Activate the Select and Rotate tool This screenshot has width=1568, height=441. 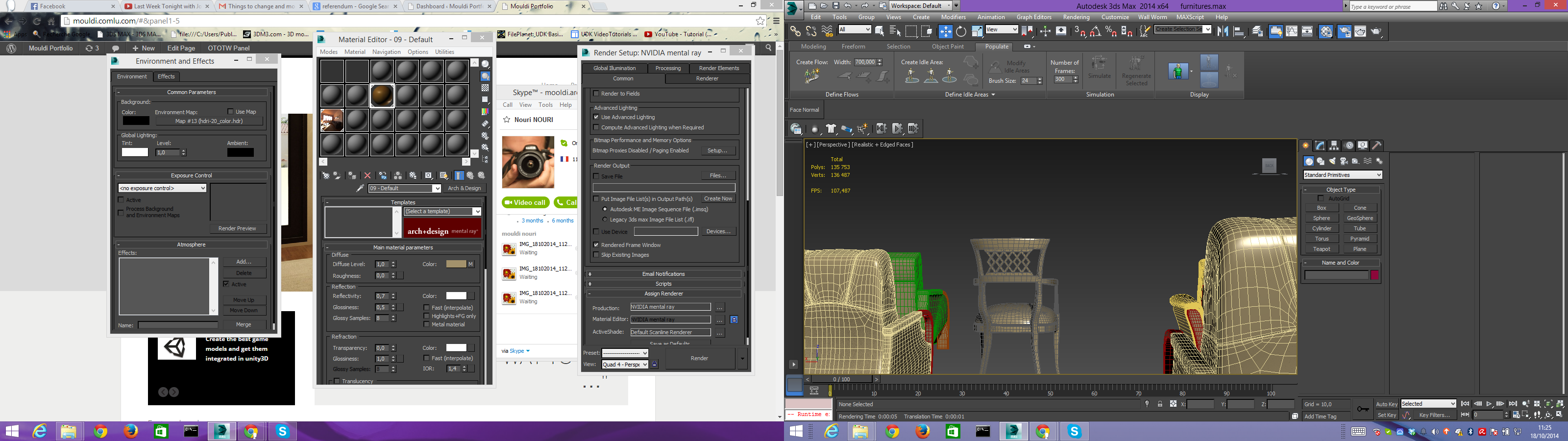[x=961, y=30]
